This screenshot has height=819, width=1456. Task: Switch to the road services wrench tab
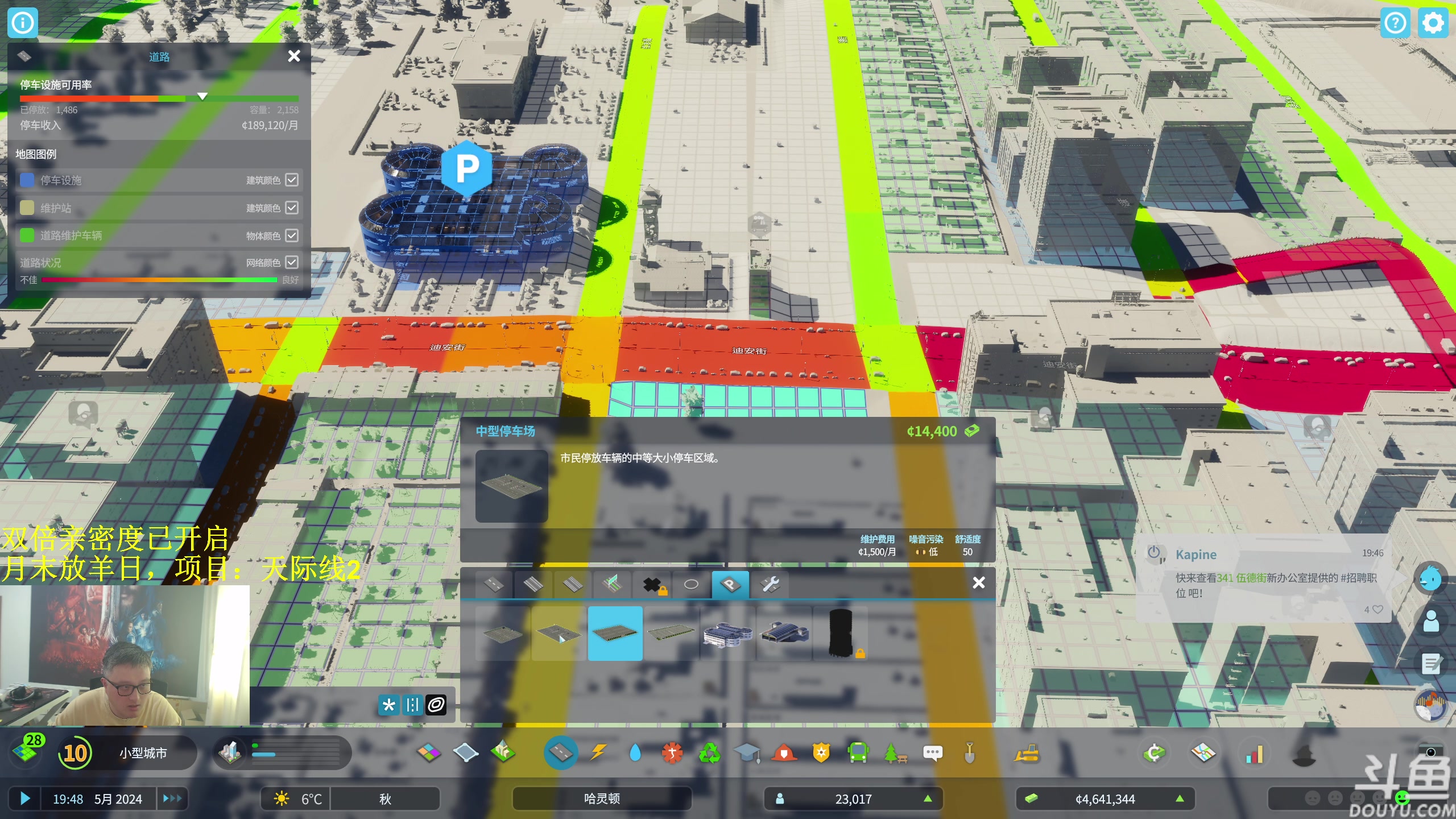770,584
